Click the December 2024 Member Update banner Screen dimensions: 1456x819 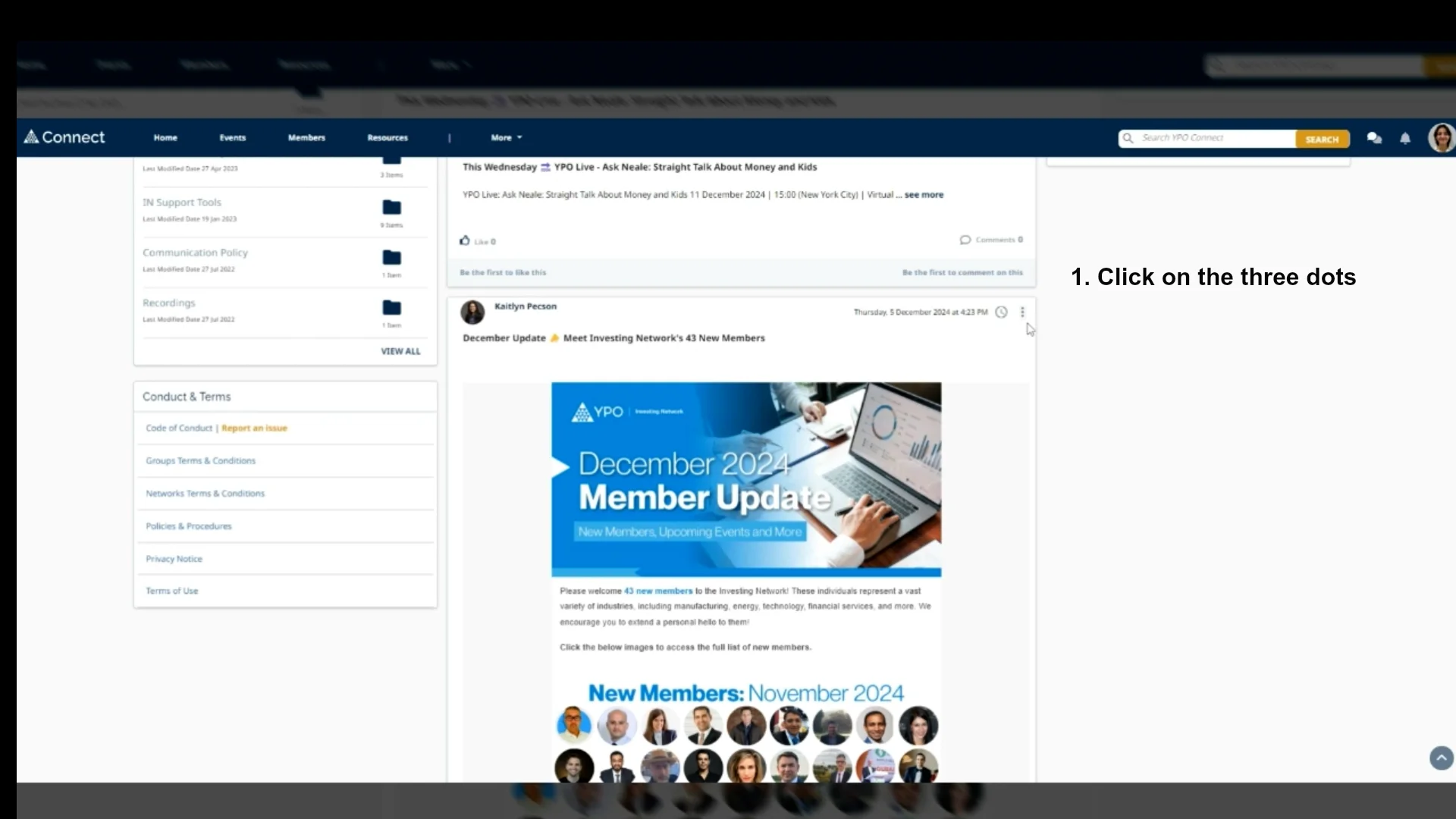click(746, 479)
